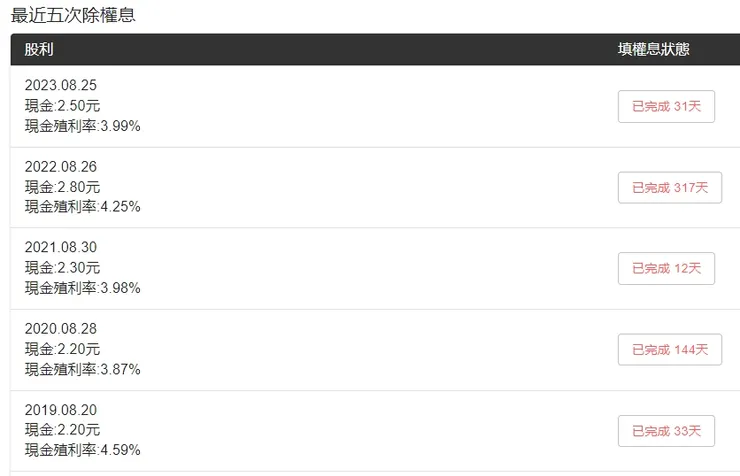Screen dimensions: 740x476
Task: Click the 已完成 33天 button
Action: 666,431
